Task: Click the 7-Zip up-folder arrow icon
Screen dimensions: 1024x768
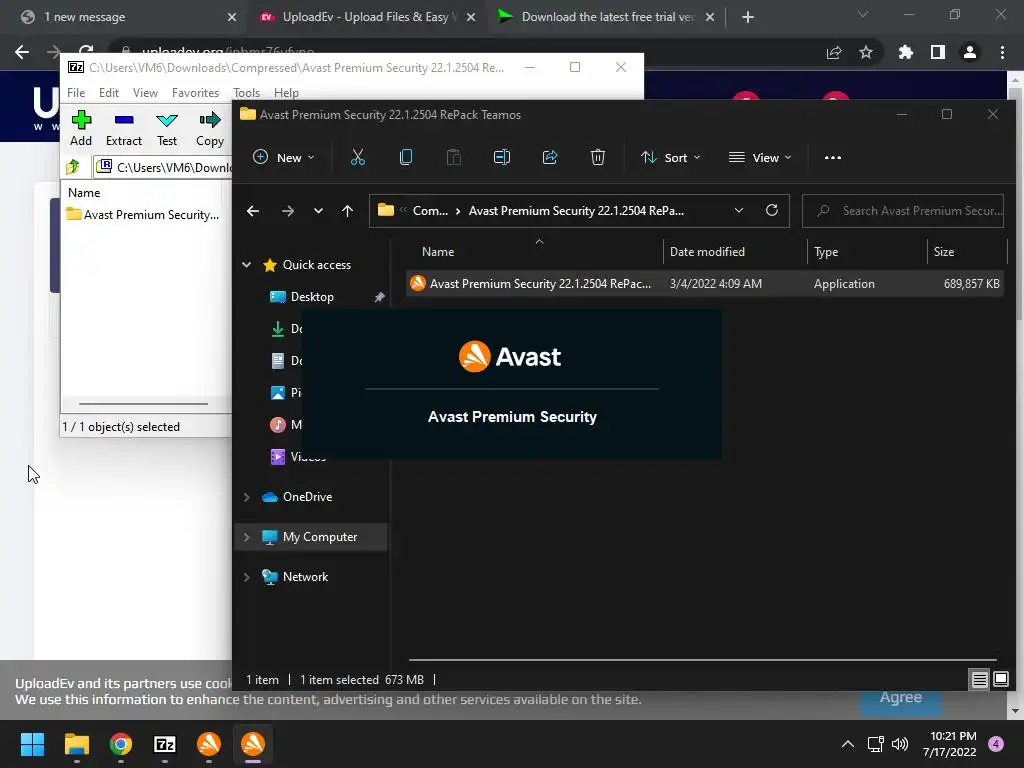Action: click(x=73, y=167)
